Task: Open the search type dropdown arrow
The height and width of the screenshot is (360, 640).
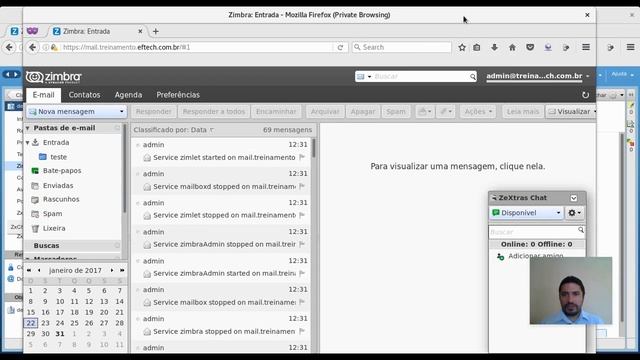Action: click(369, 76)
